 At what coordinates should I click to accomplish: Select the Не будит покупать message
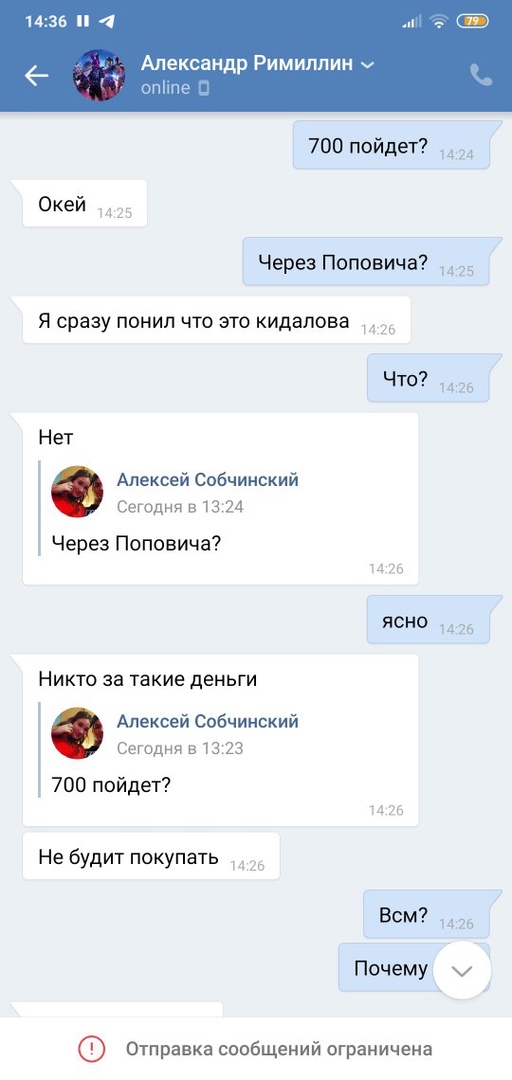click(x=151, y=856)
